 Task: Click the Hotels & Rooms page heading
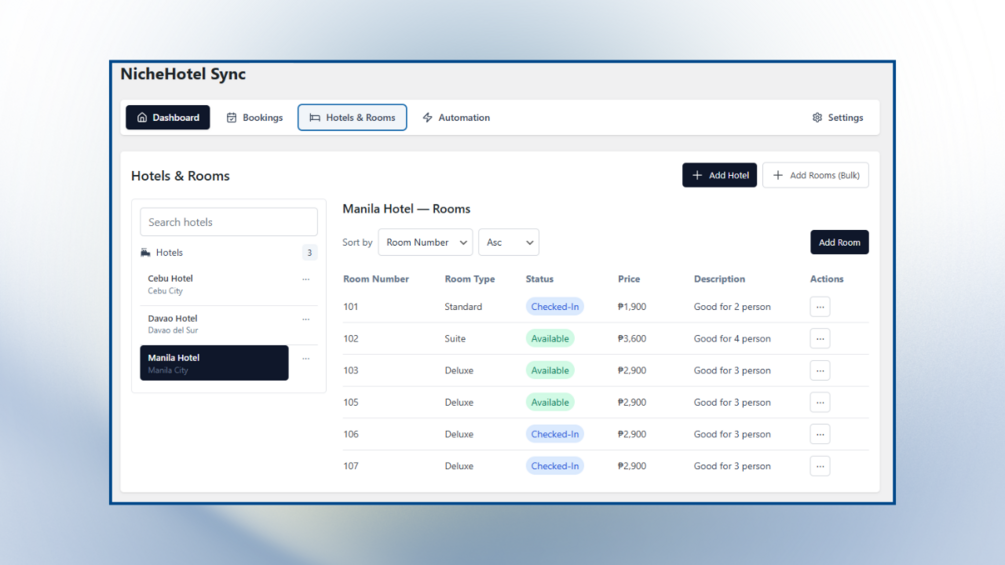click(x=180, y=176)
